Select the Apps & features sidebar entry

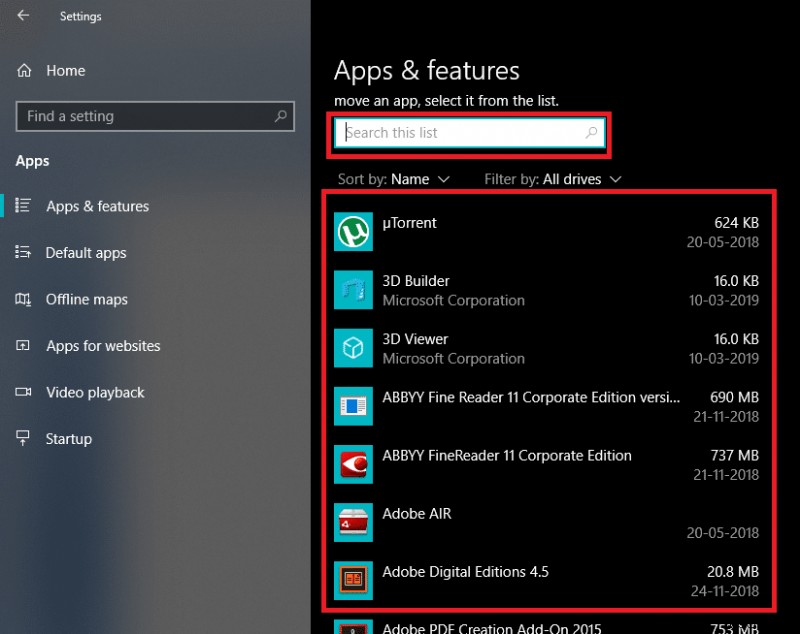(97, 206)
